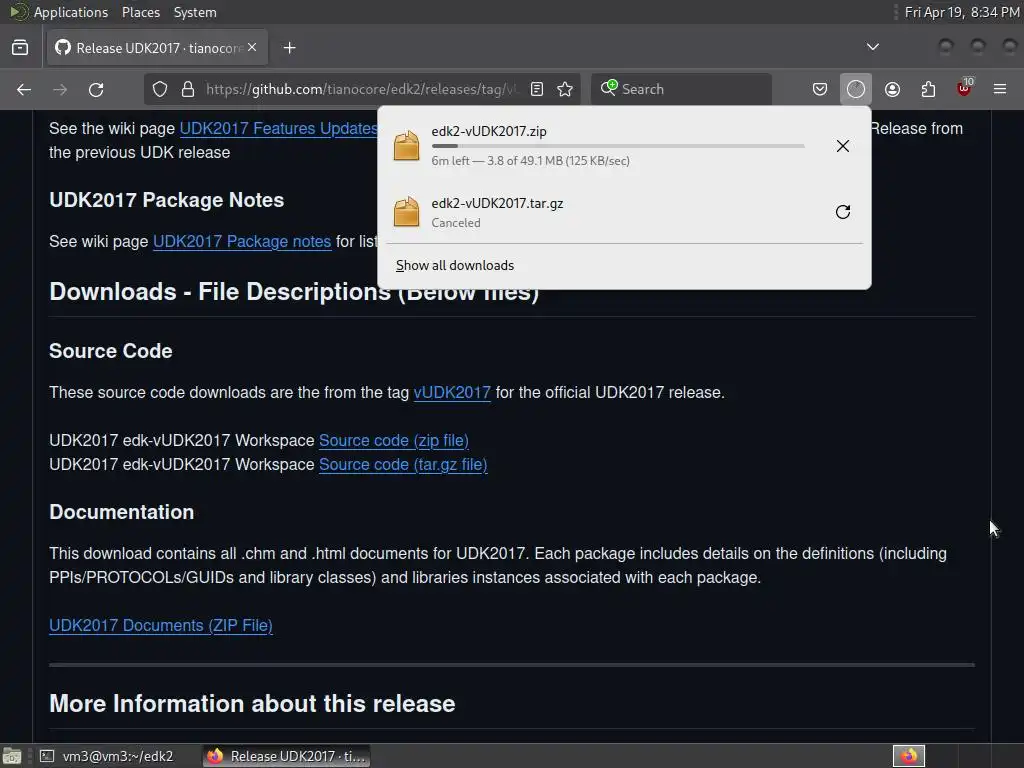The image size is (1024, 768).
Task: Select the Release UDK2017 tianocore tab
Action: click(x=157, y=48)
